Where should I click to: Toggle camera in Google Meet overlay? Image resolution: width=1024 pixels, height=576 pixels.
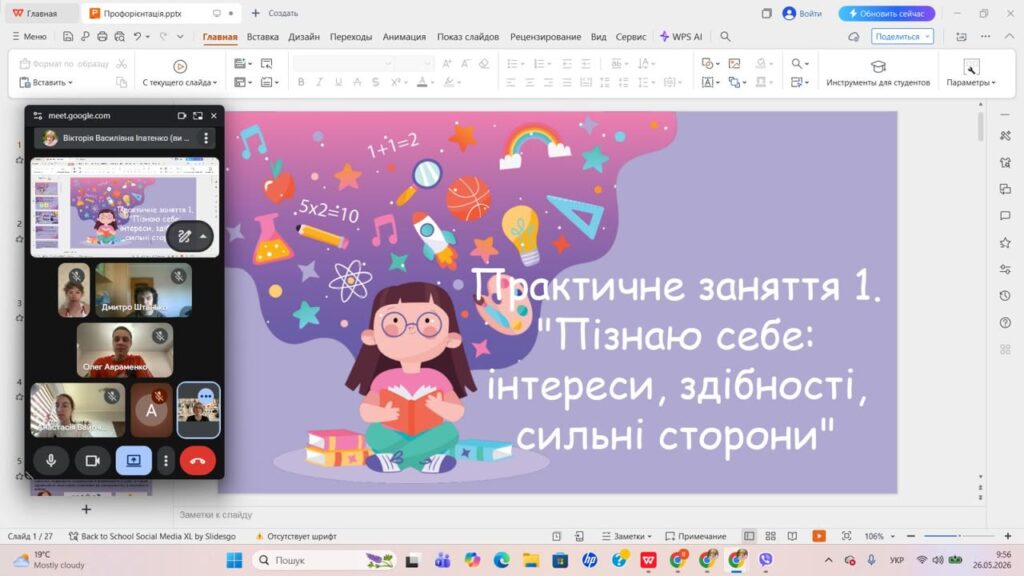[92, 460]
